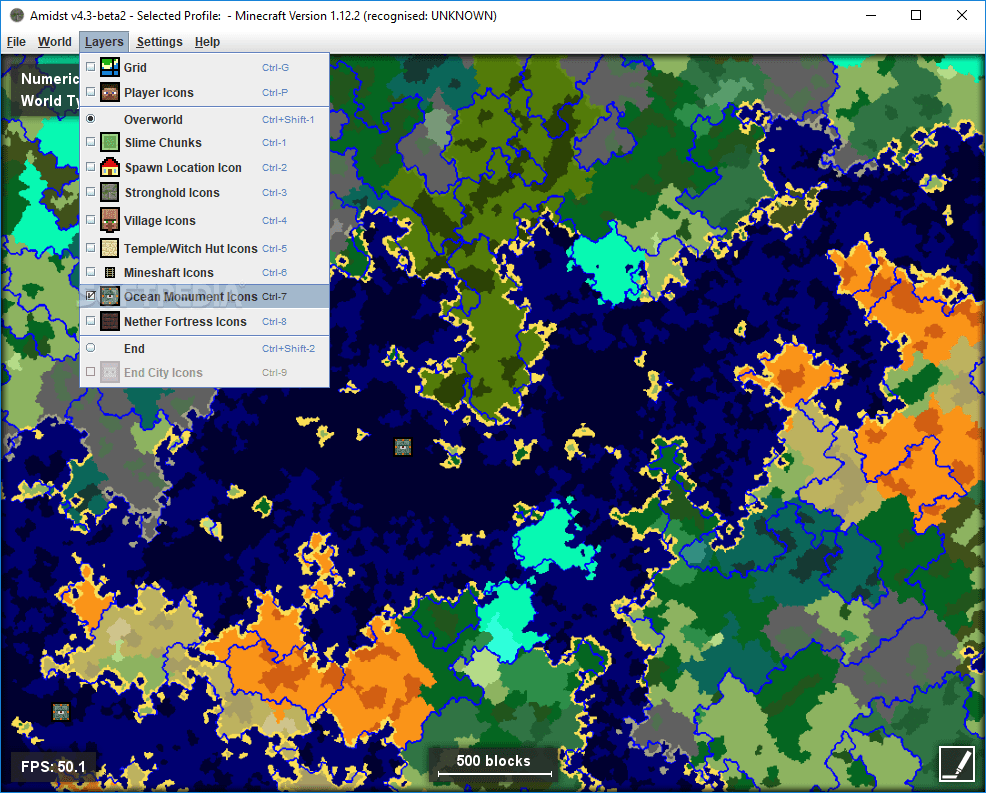Image resolution: width=986 pixels, height=793 pixels.
Task: Open the File menu
Action: coord(16,42)
